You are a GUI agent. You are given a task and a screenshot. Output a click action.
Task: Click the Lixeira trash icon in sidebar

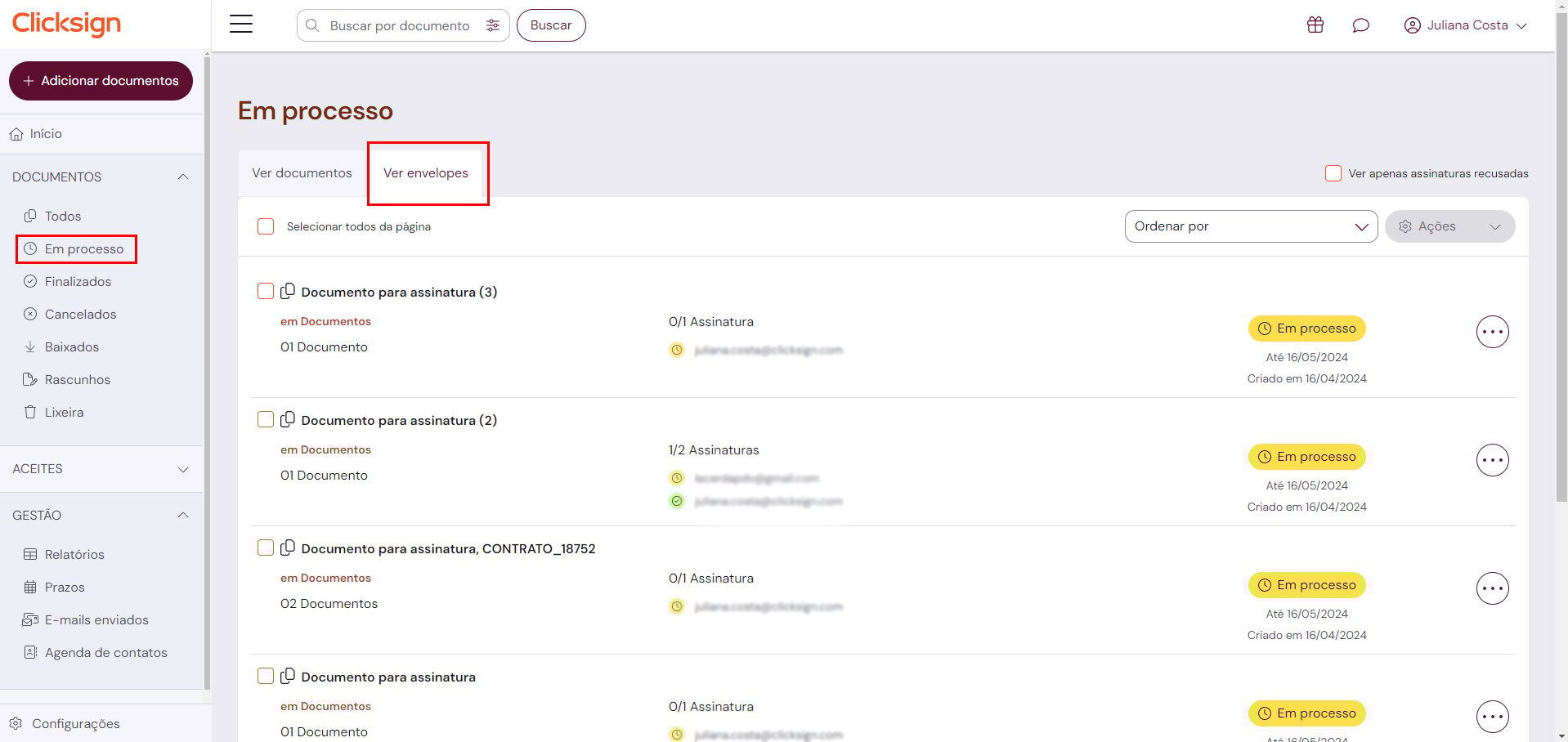[x=30, y=412]
